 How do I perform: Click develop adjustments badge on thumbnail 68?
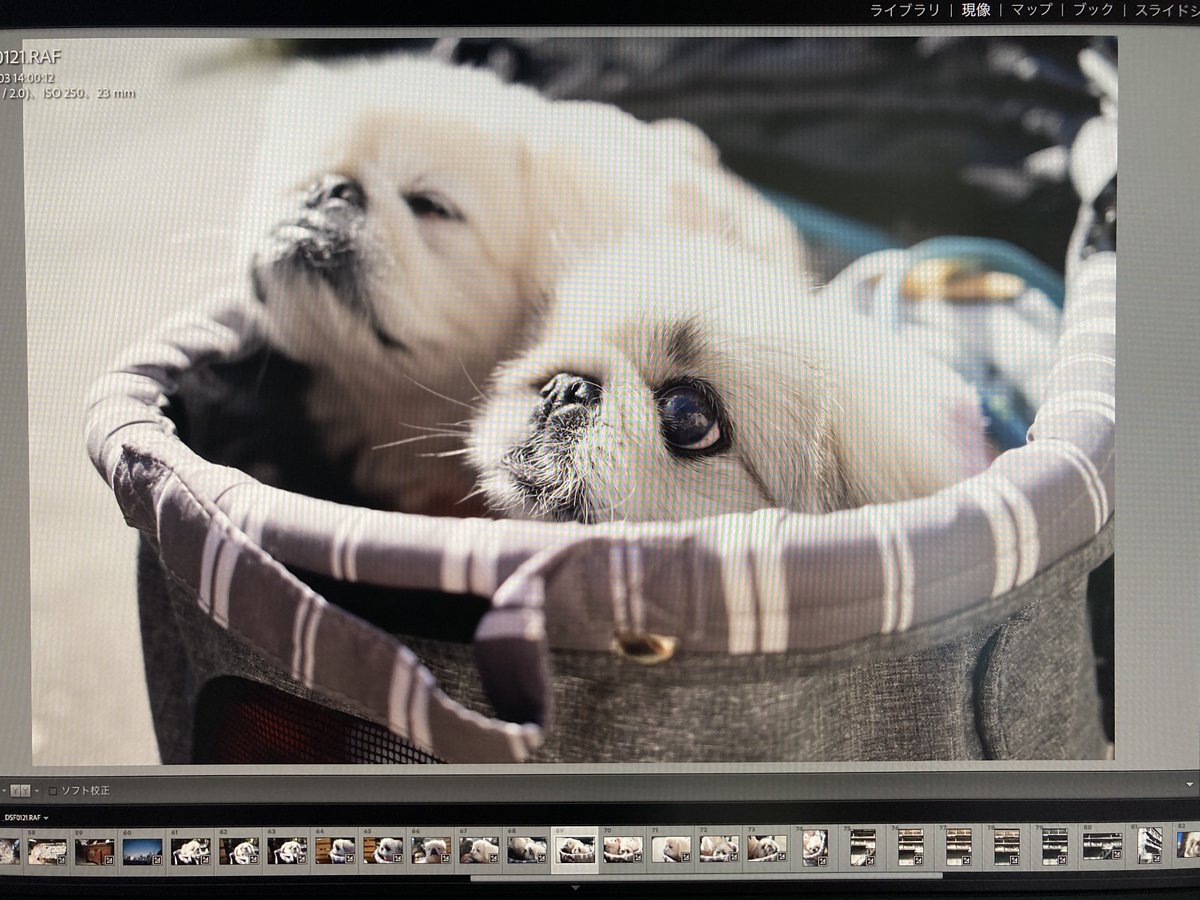pos(541,859)
